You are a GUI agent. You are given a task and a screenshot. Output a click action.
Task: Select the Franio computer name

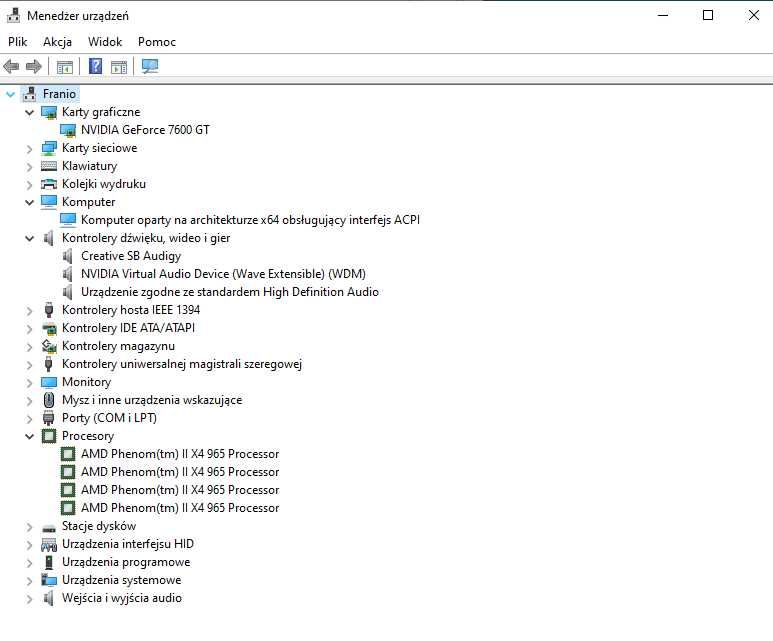[x=59, y=94]
